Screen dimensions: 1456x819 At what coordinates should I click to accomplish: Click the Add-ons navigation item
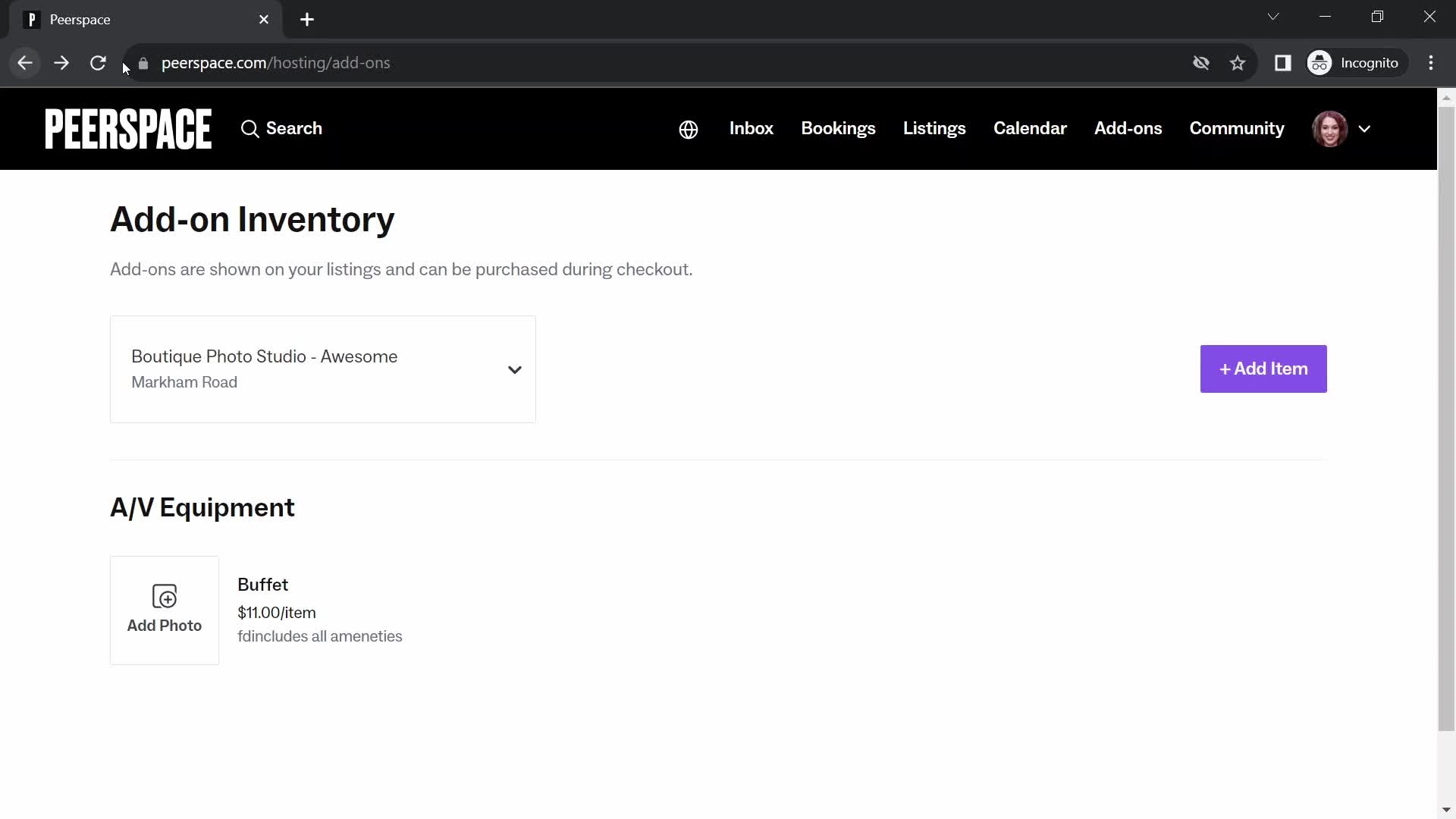coord(1128,128)
